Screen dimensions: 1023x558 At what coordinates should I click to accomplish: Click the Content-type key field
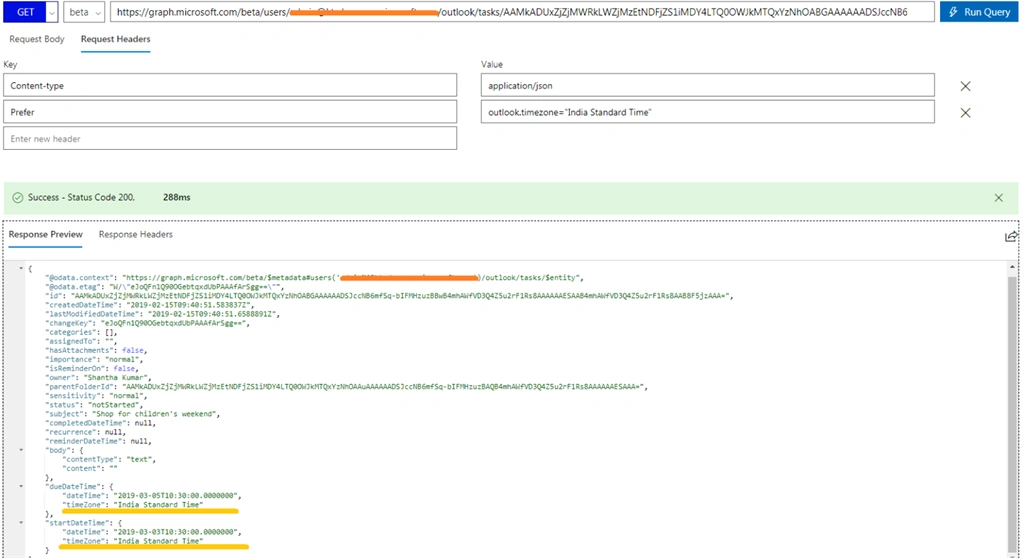[x=230, y=85]
